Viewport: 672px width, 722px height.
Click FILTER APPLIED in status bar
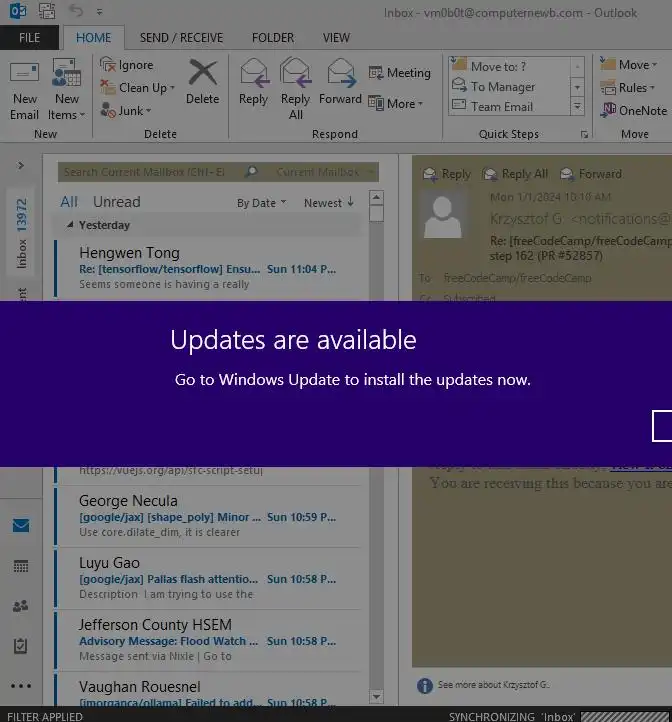pos(45,716)
